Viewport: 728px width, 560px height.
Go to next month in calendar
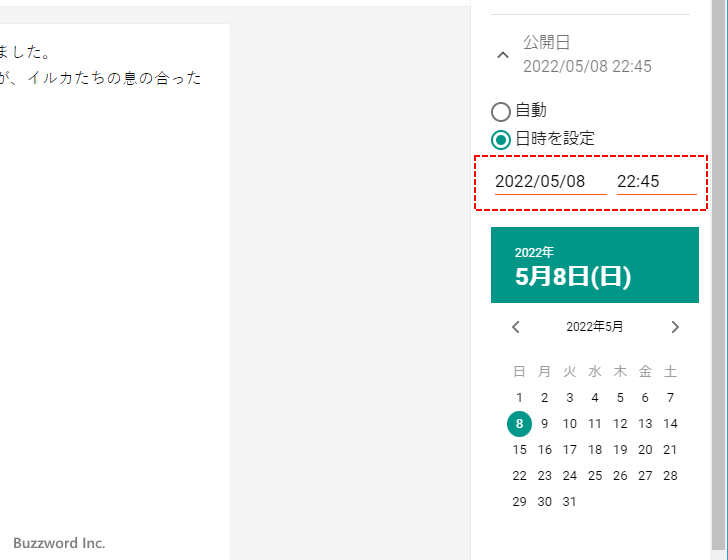tap(675, 327)
